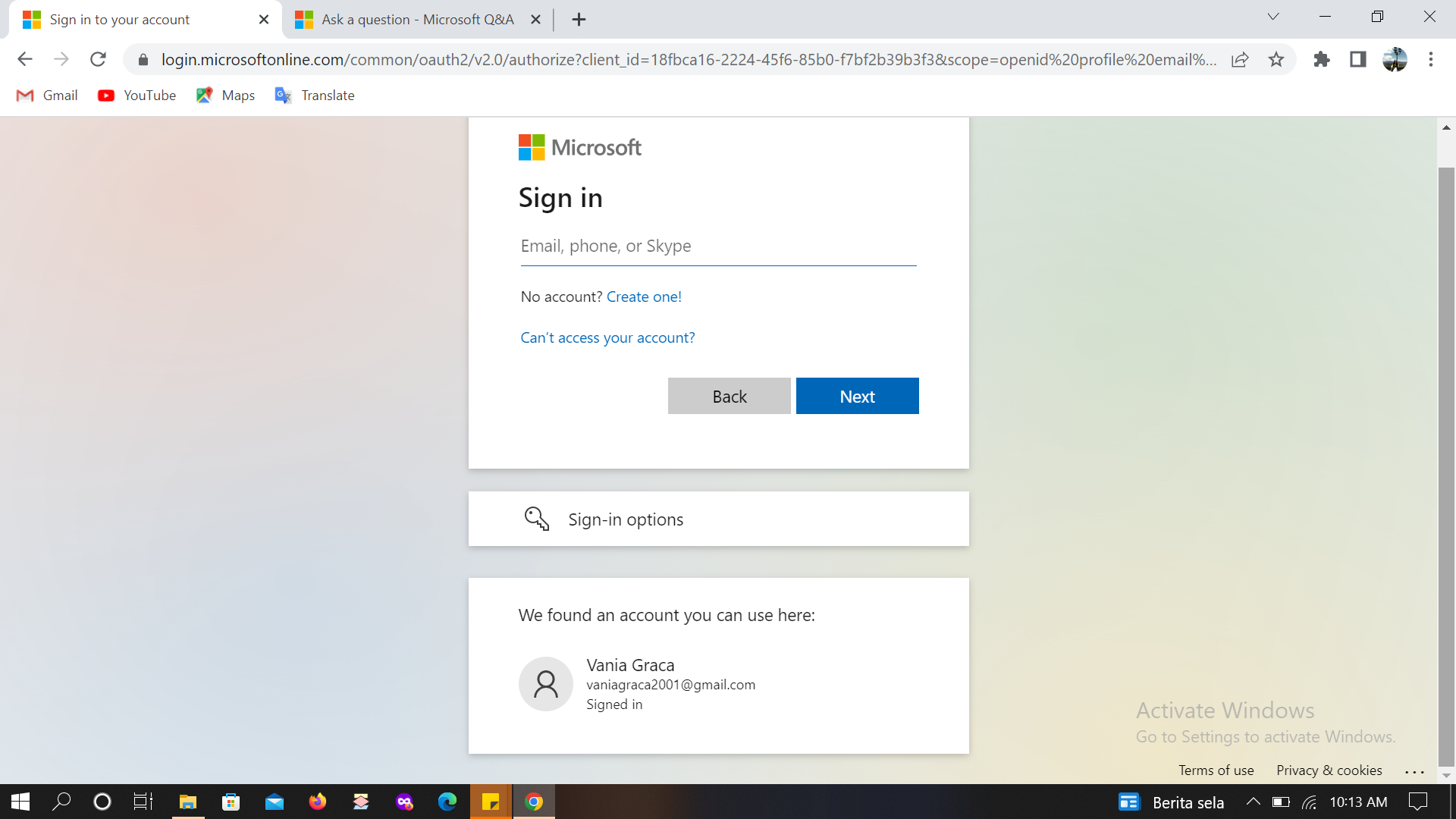Open the footer ellipsis more options
Viewport: 1456px width, 819px height.
1414,771
